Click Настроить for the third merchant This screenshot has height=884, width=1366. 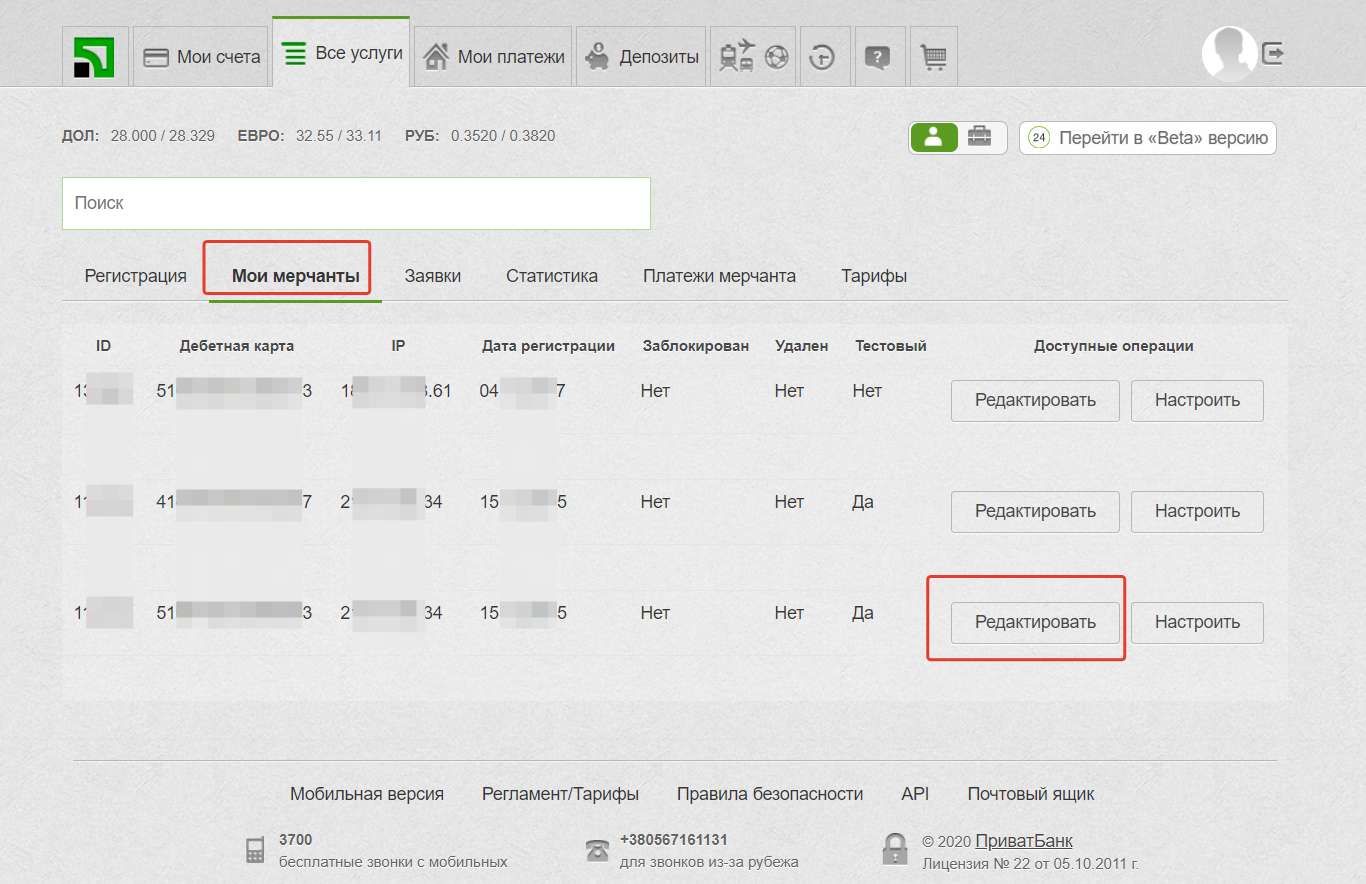pos(1197,622)
